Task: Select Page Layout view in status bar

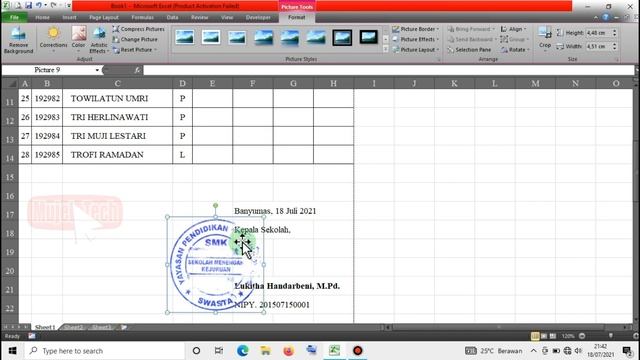Action: 544,336
